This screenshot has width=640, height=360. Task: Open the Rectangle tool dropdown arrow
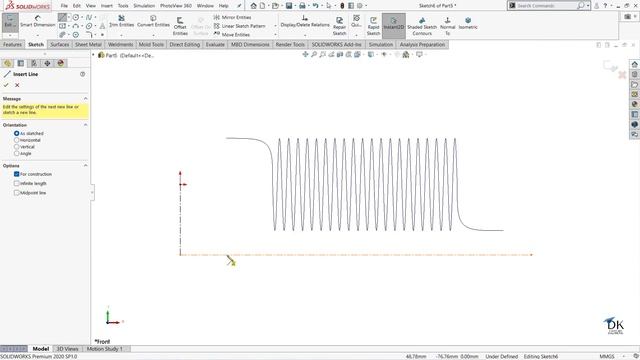tap(69, 26)
